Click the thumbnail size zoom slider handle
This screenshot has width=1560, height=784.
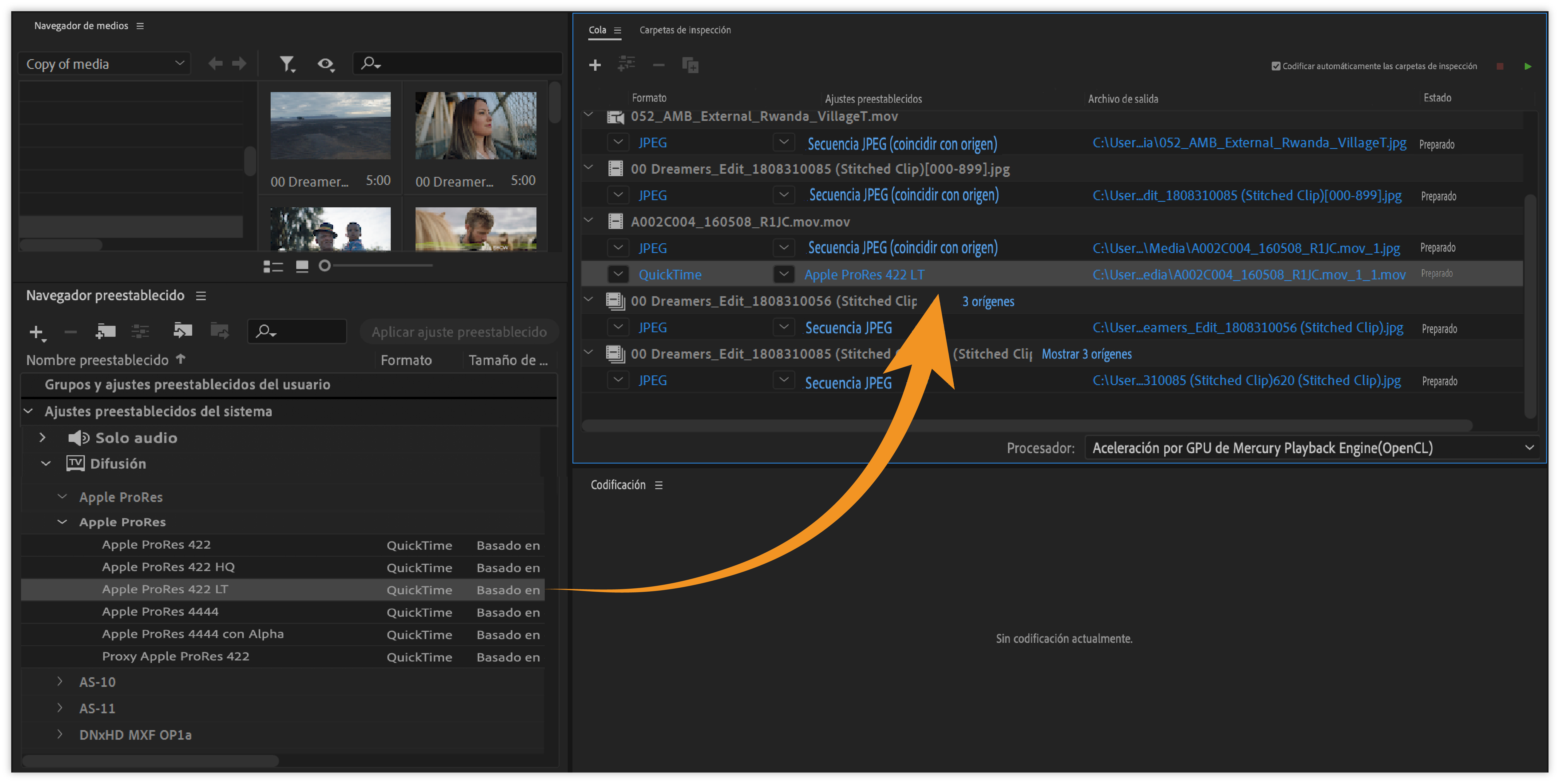coord(325,265)
